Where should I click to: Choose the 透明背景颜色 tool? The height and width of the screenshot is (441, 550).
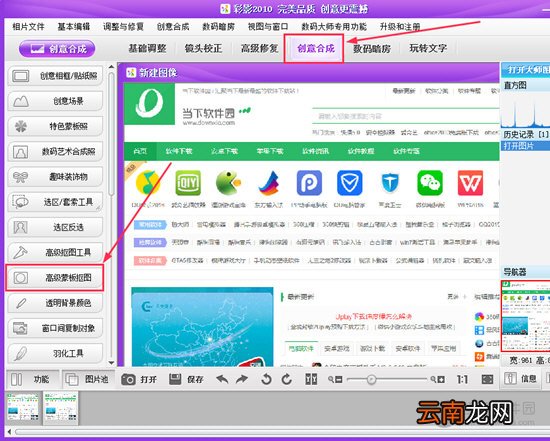(55, 303)
